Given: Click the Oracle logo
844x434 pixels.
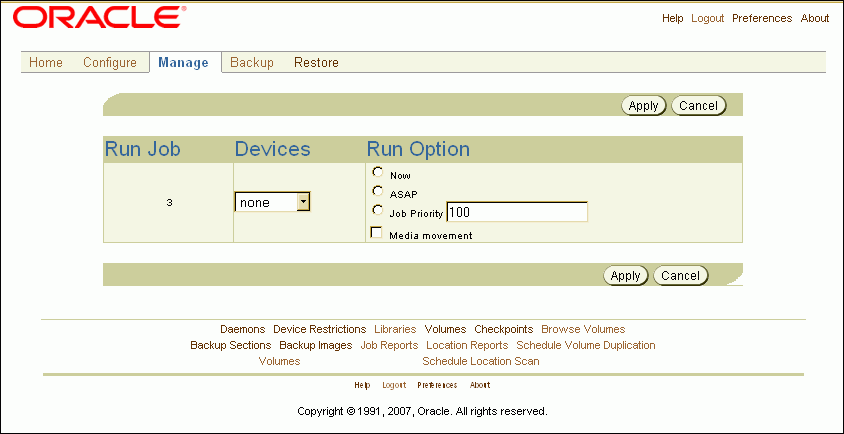Looking at the screenshot, I should click(100, 18).
